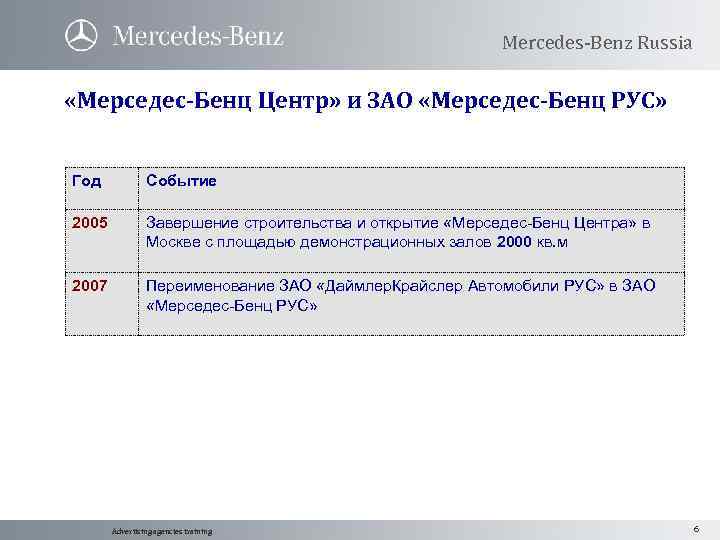720x540 pixels.
Task: Click the 2007 event text about Переименование ЗАО
Action: pyautogui.click(x=400, y=296)
